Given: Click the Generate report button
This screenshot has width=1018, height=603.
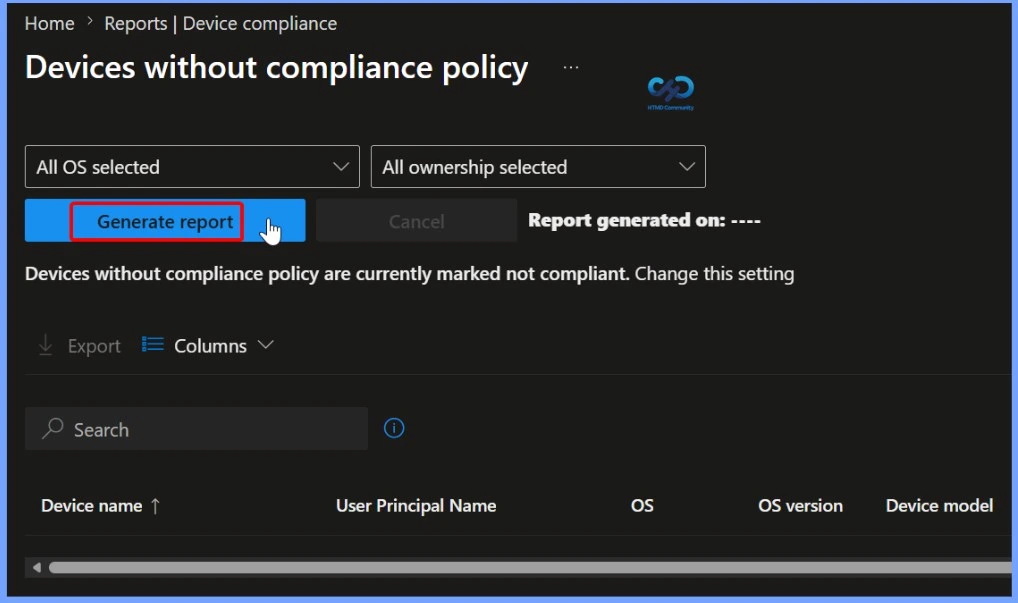Looking at the screenshot, I should click(x=165, y=221).
